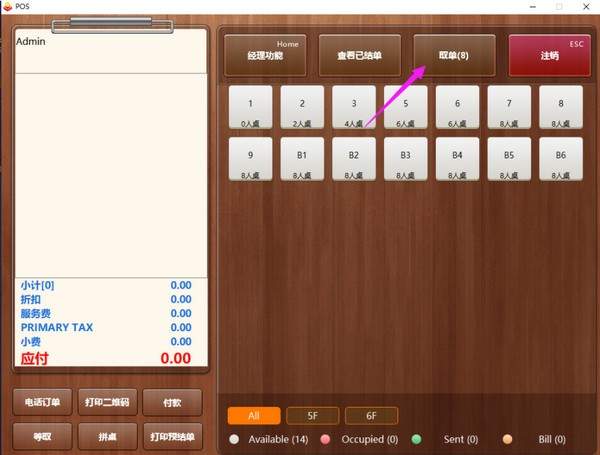Click the 等取 button
Image resolution: width=600 pixels, height=455 pixels.
pos(42,436)
